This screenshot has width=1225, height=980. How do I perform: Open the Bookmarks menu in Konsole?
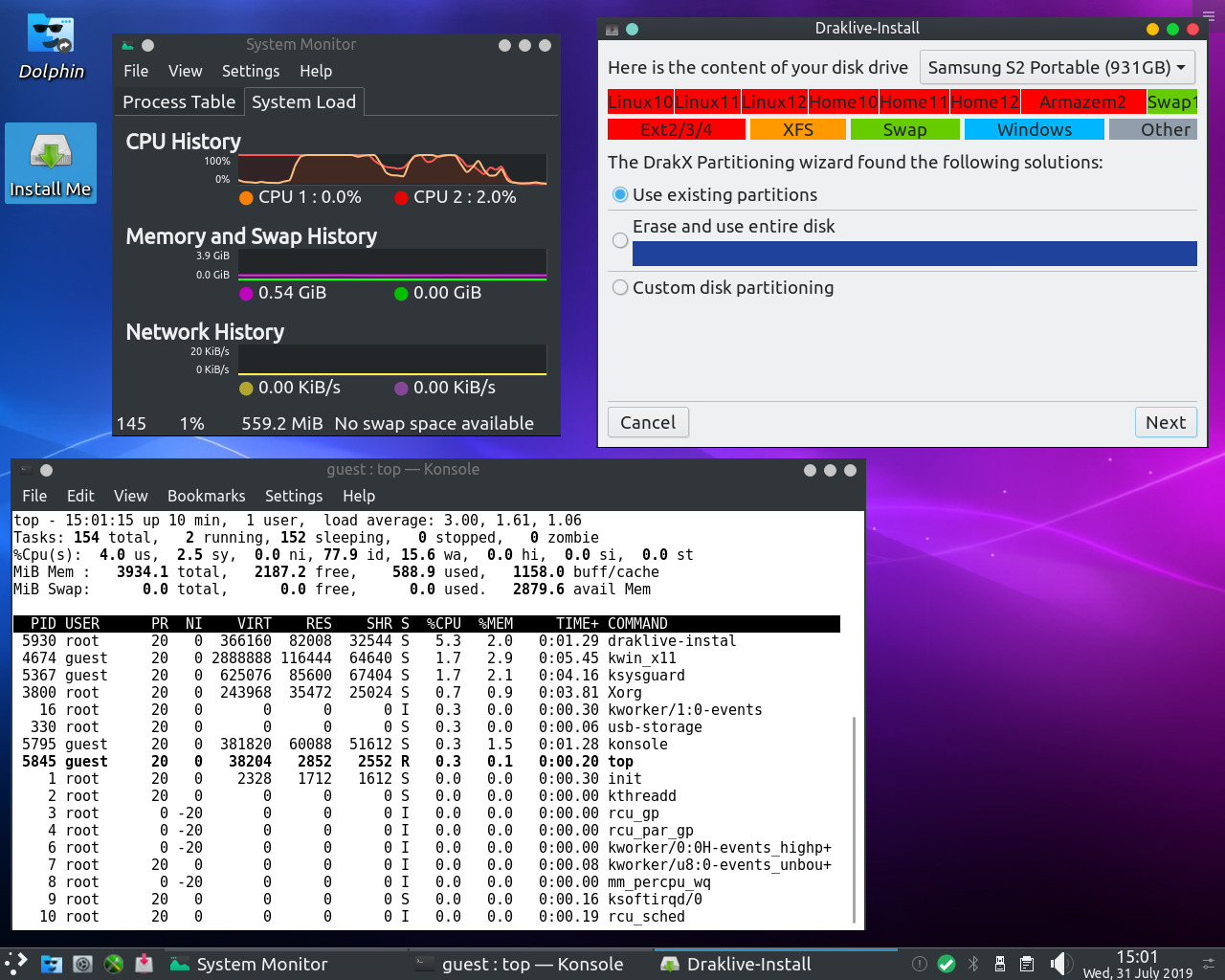click(206, 496)
